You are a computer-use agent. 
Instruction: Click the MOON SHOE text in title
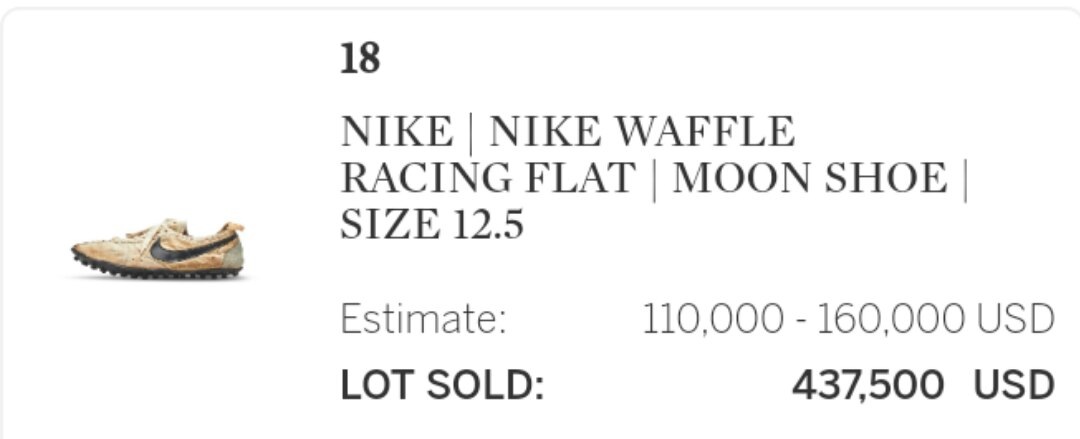click(810, 178)
